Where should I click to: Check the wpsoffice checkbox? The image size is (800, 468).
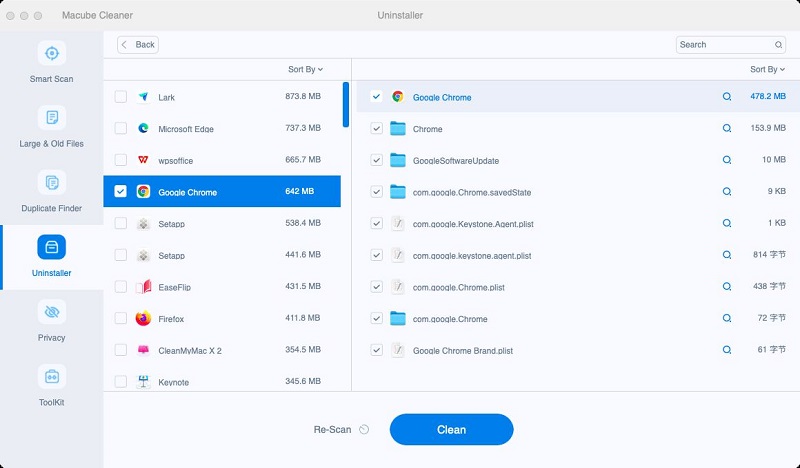(x=120, y=160)
